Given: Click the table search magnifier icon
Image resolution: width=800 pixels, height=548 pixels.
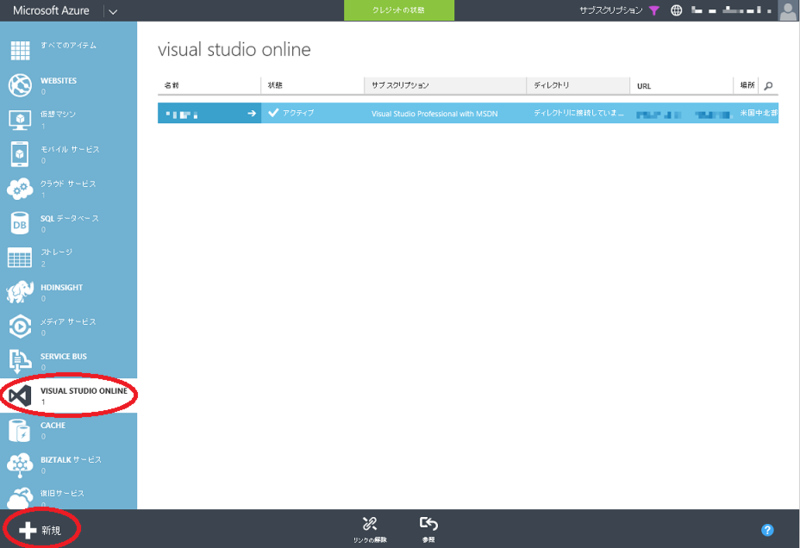Looking at the screenshot, I should [x=768, y=86].
